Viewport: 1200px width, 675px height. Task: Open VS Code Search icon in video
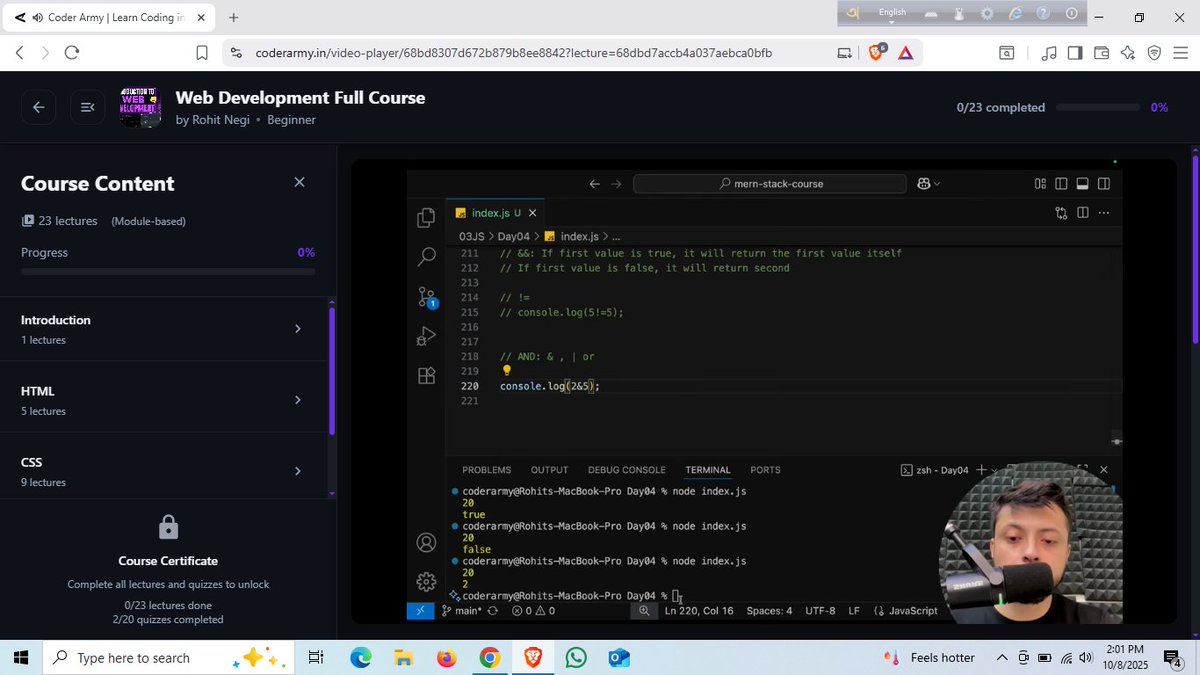click(x=426, y=257)
